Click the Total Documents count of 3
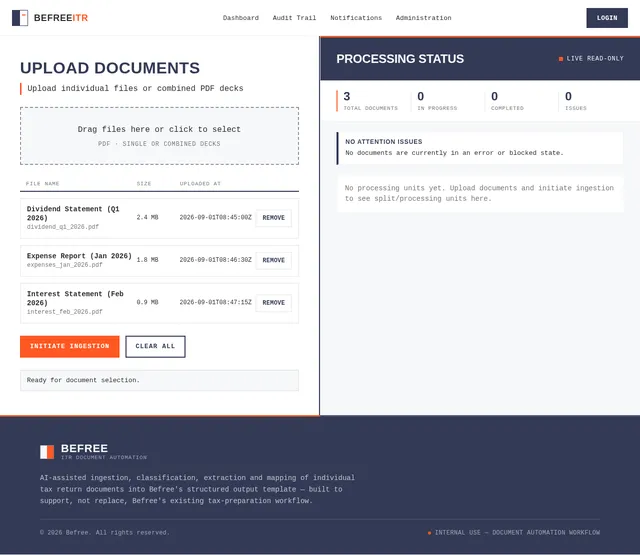This screenshot has height=555, width=640. click(347, 97)
